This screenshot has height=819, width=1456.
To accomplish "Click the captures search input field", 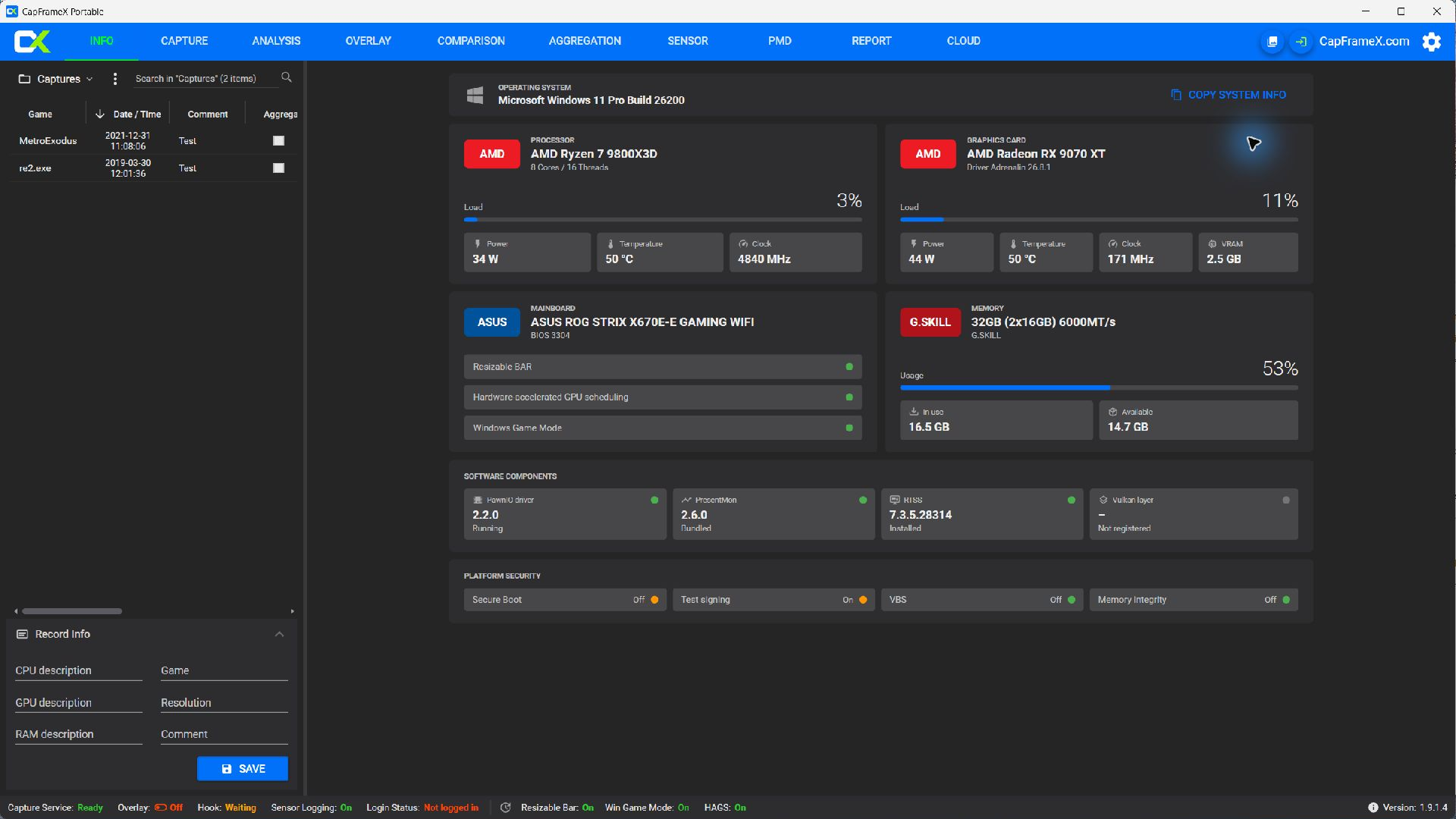I will tap(206, 79).
